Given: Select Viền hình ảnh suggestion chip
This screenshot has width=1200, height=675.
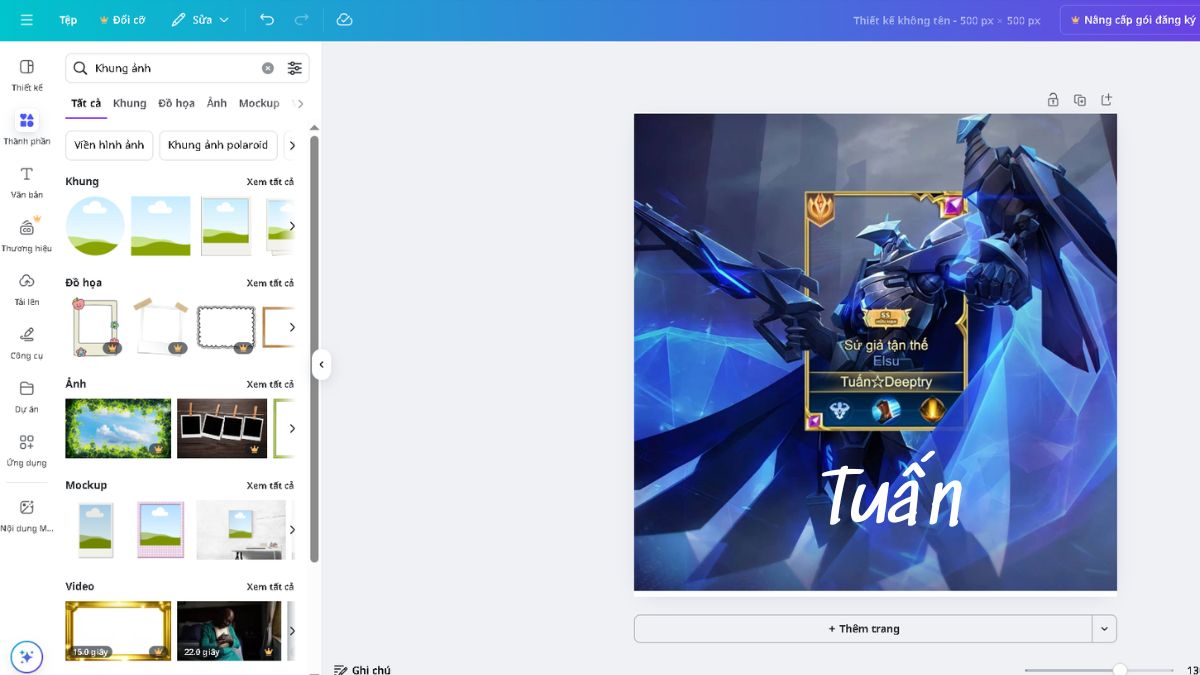Looking at the screenshot, I should pos(109,145).
